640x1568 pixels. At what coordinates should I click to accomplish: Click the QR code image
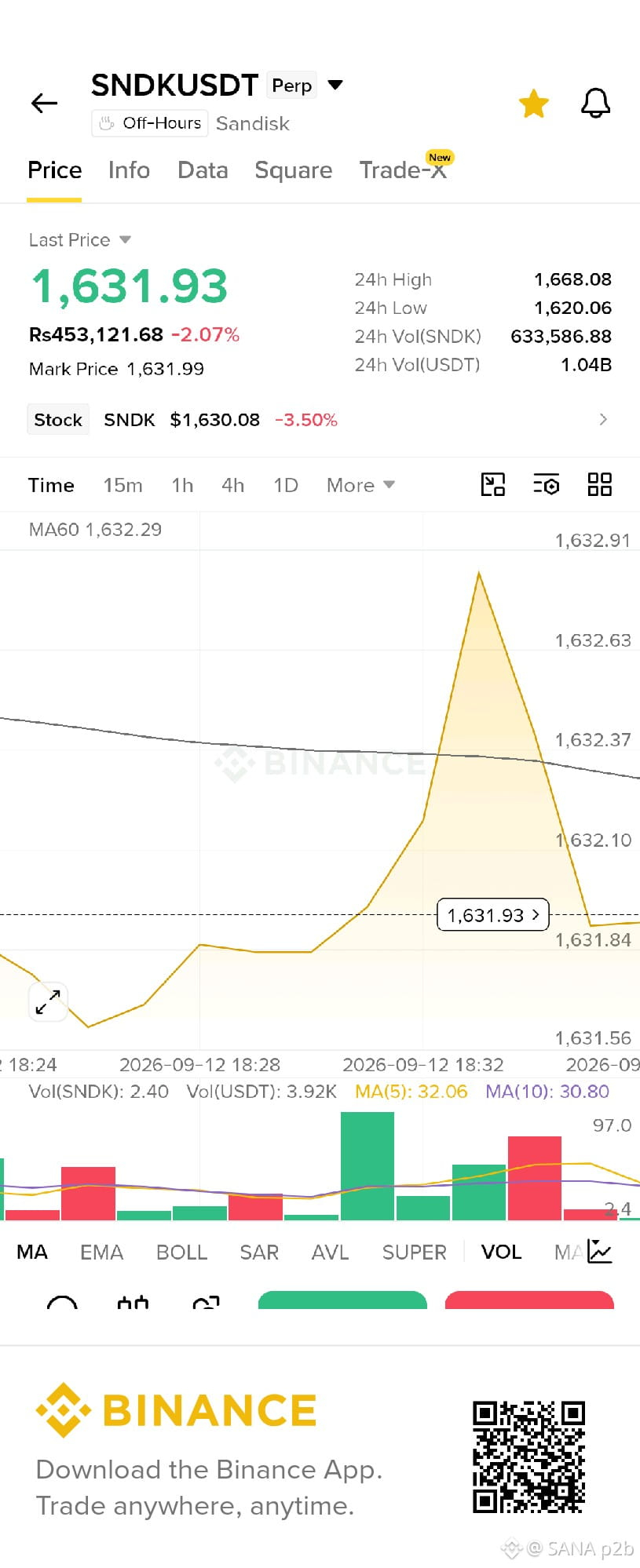click(x=528, y=1457)
